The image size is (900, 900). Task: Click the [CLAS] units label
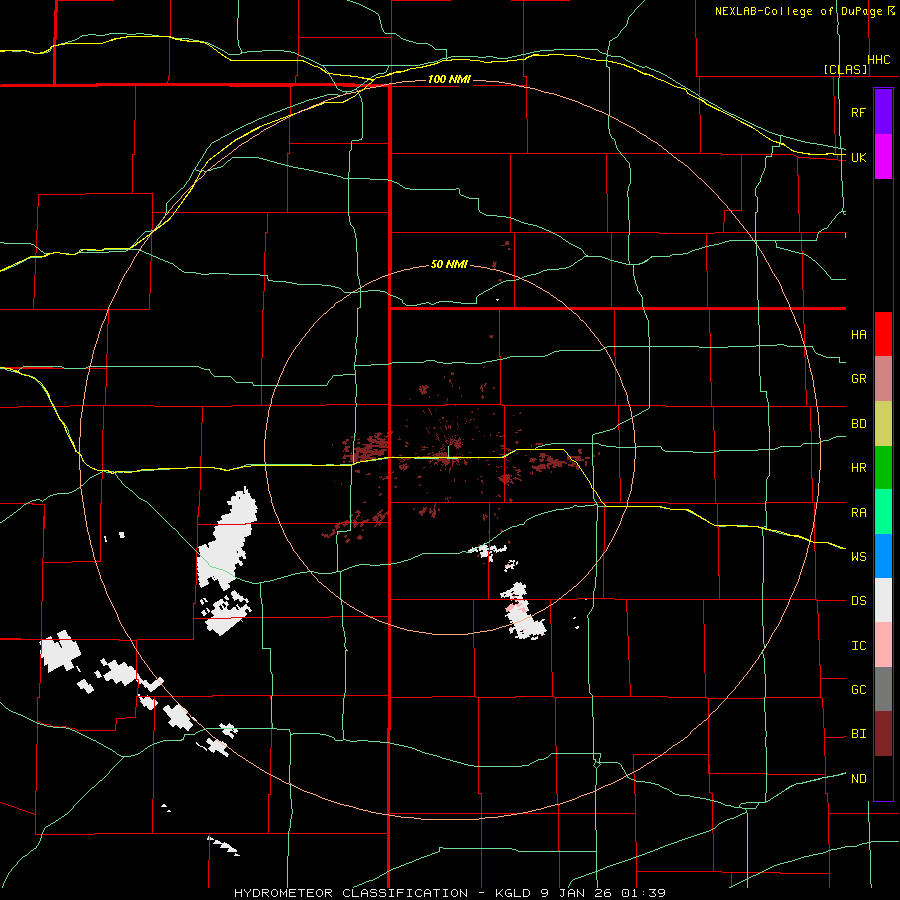pyautogui.click(x=845, y=69)
